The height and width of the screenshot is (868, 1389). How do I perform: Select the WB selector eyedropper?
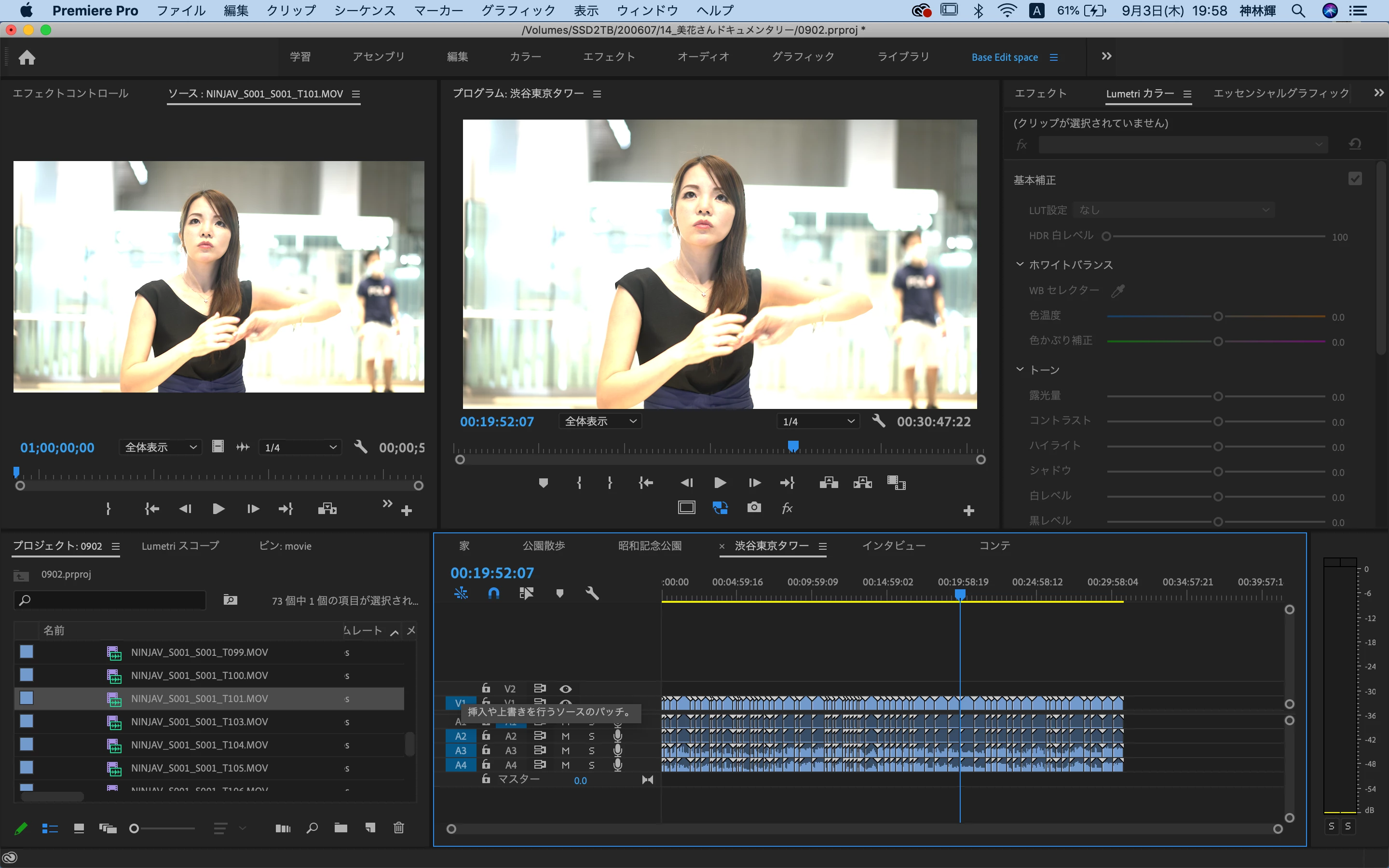(1117, 291)
